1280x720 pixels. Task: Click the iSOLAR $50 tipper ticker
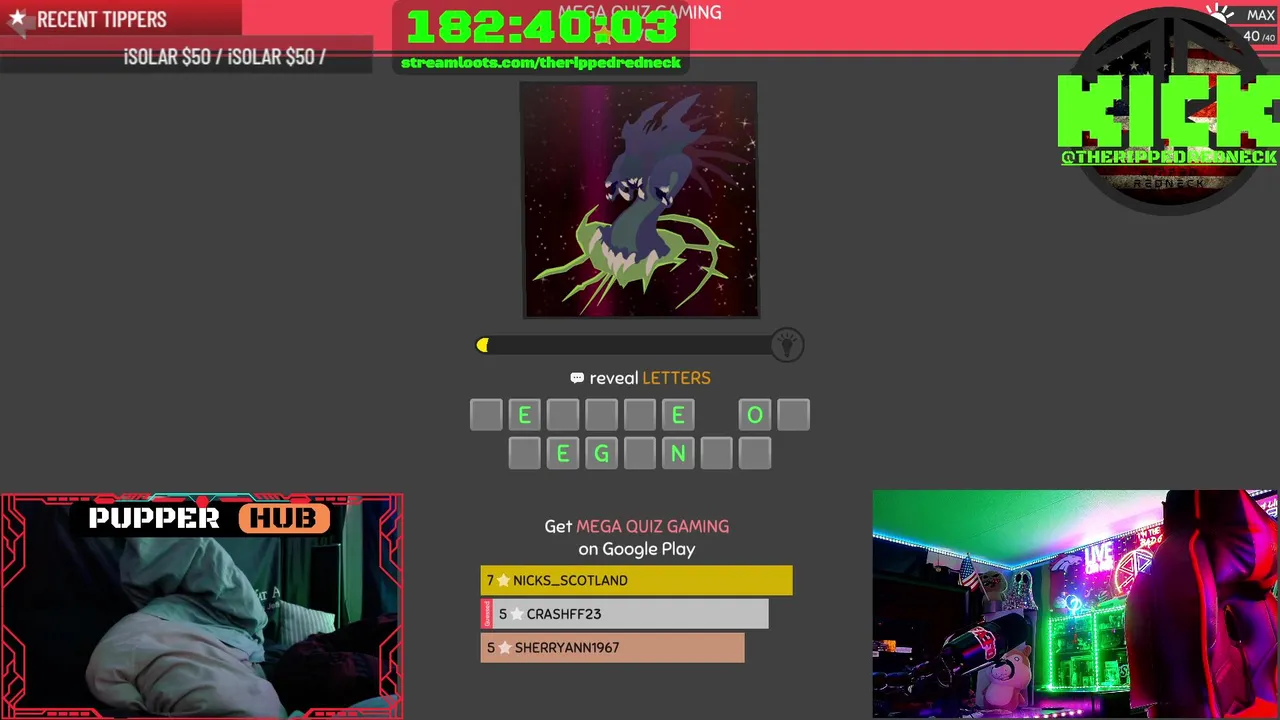tap(224, 57)
